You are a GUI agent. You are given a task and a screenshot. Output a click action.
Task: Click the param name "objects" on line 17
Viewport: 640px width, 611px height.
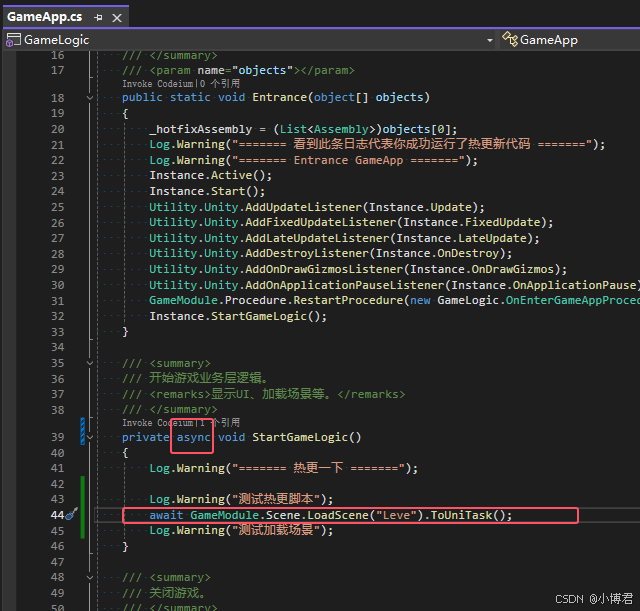[x=262, y=71]
